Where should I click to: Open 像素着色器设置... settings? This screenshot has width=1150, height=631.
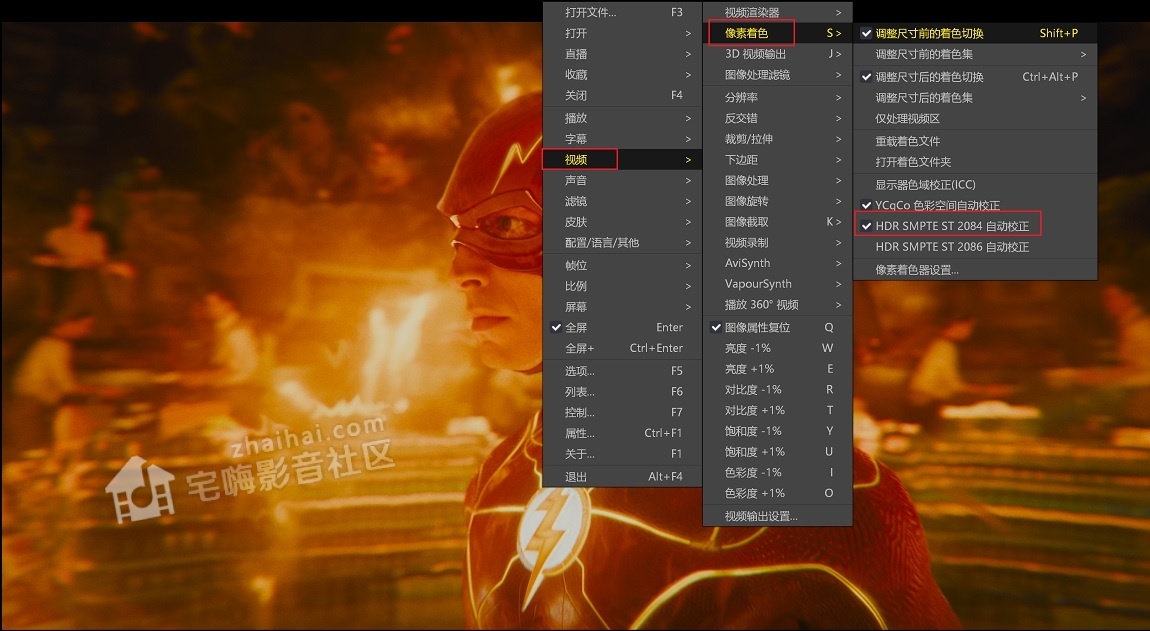tap(975, 269)
